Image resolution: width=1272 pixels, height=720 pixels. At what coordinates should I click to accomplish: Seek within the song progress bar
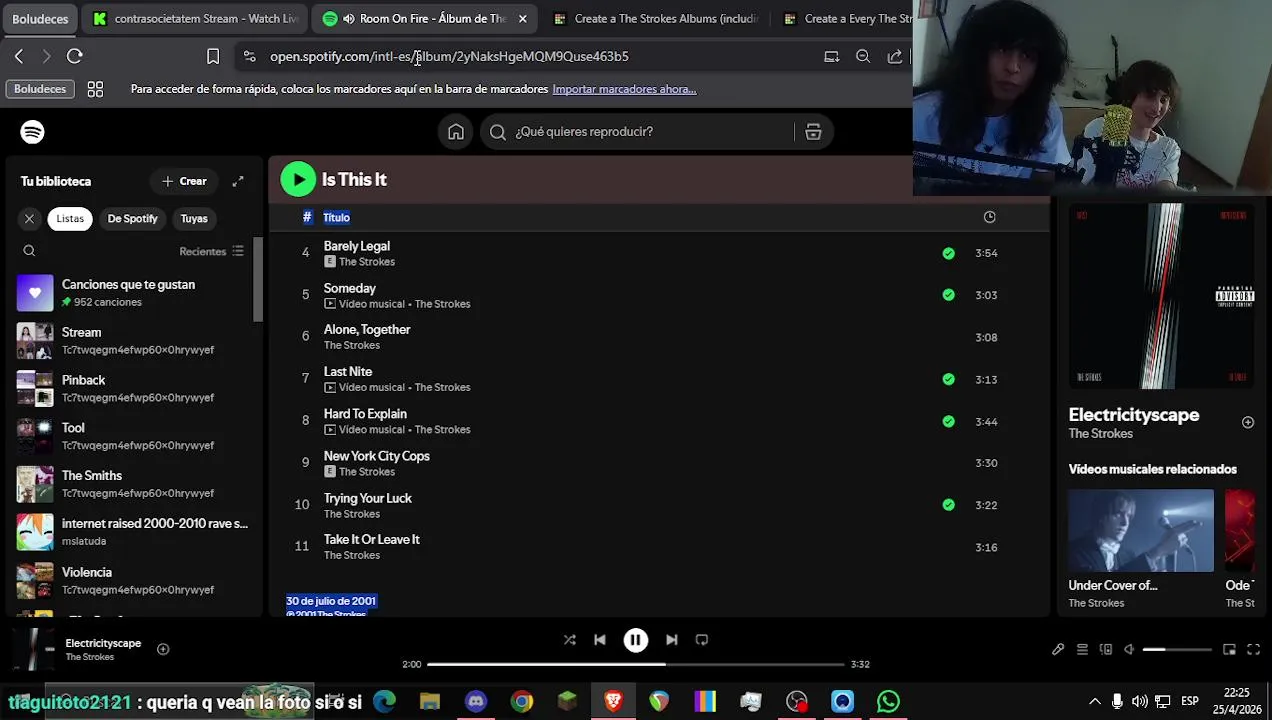pos(636,664)
